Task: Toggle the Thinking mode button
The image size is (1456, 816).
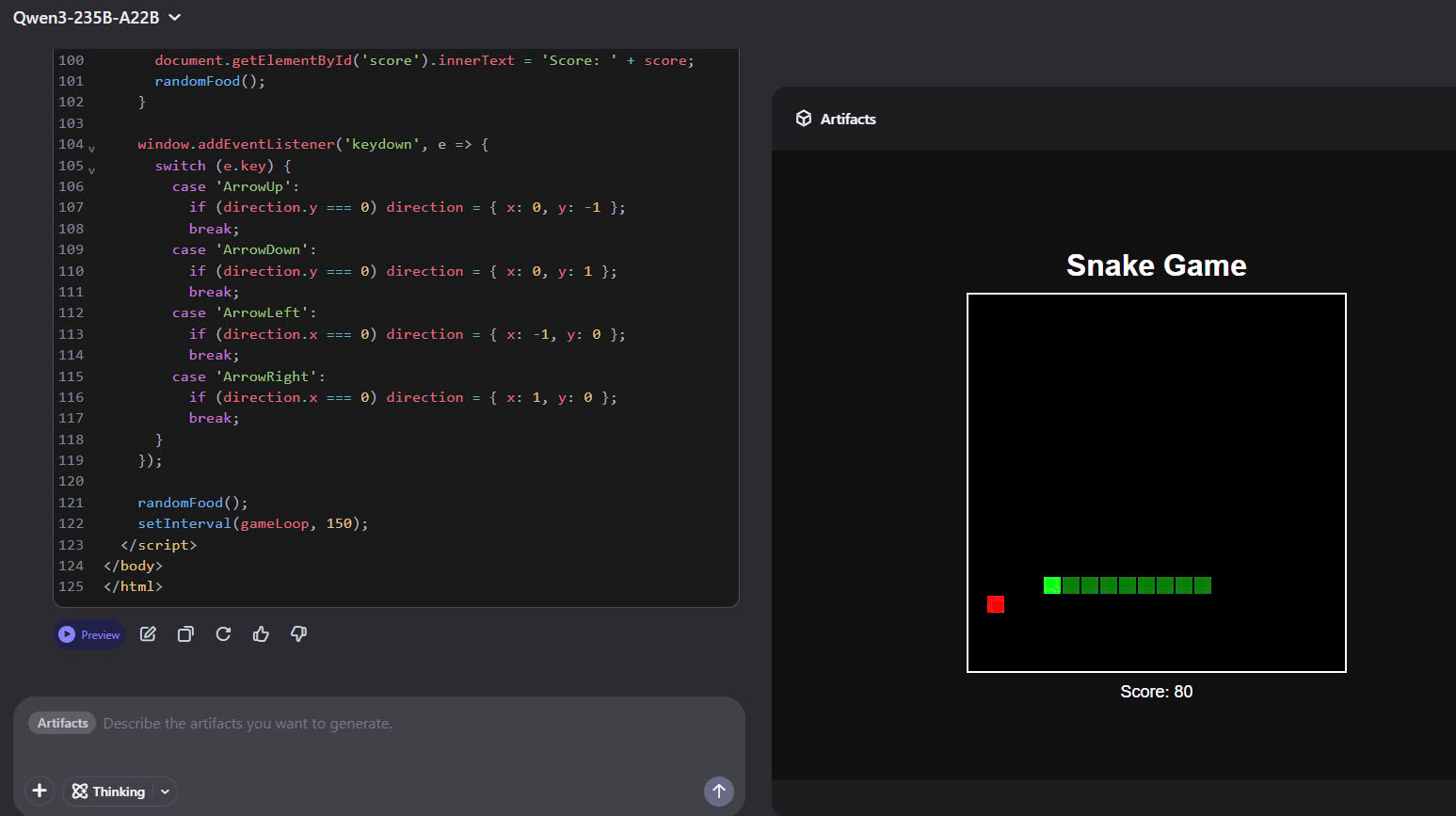Action: [109, 792]
